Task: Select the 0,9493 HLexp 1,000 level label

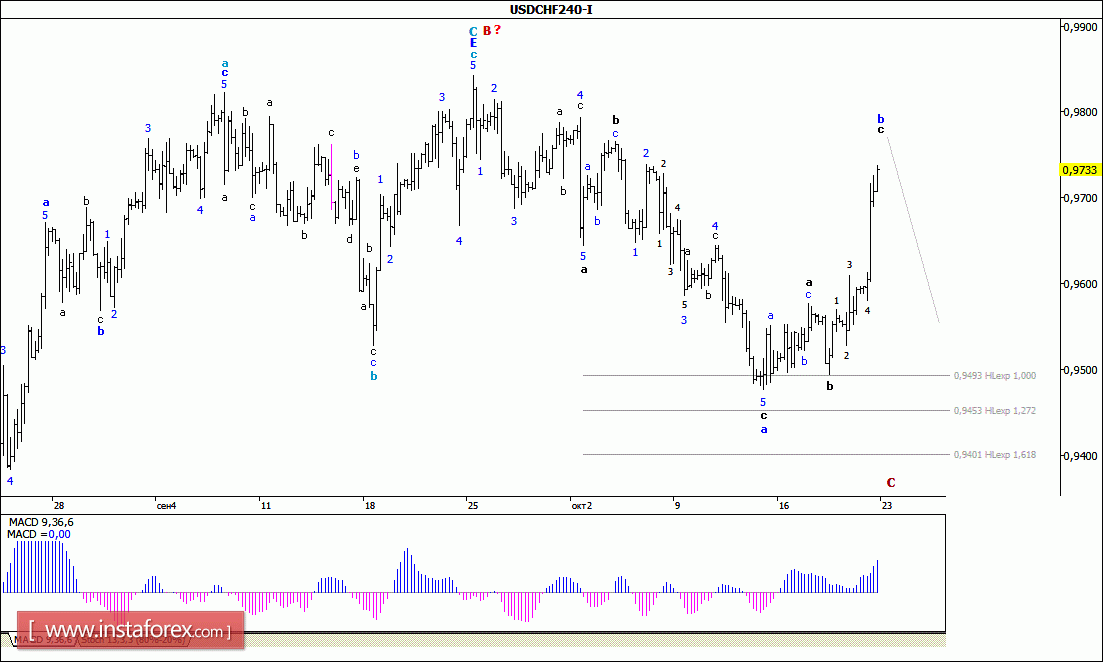Action: tap(995, 376)
